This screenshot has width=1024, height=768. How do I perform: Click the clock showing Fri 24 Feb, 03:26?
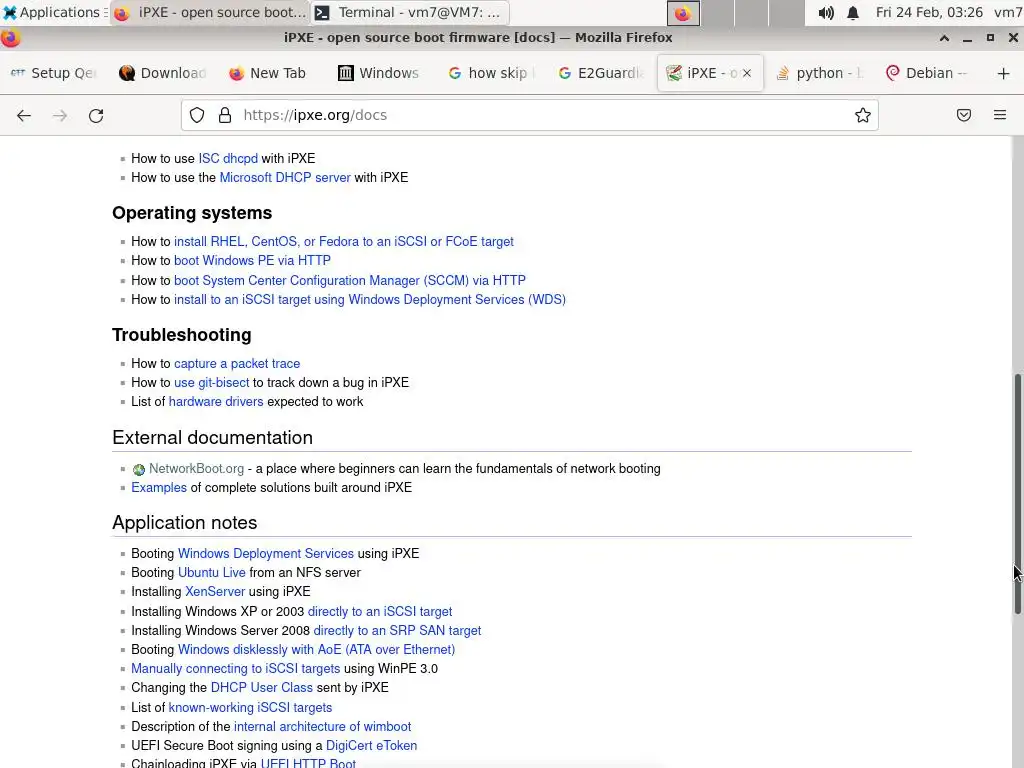[929, 12]
